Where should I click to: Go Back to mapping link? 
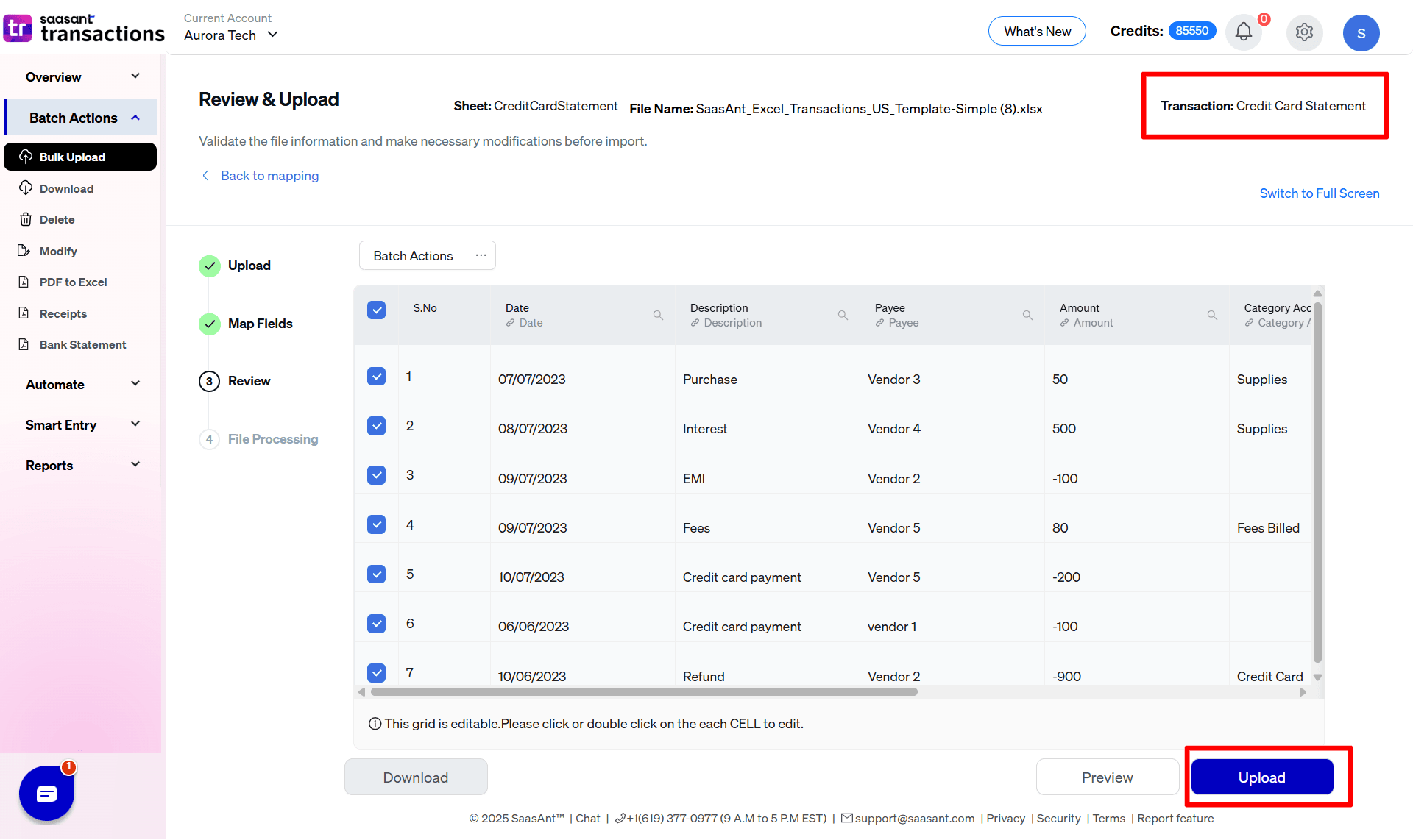click(x=269, y=175)
